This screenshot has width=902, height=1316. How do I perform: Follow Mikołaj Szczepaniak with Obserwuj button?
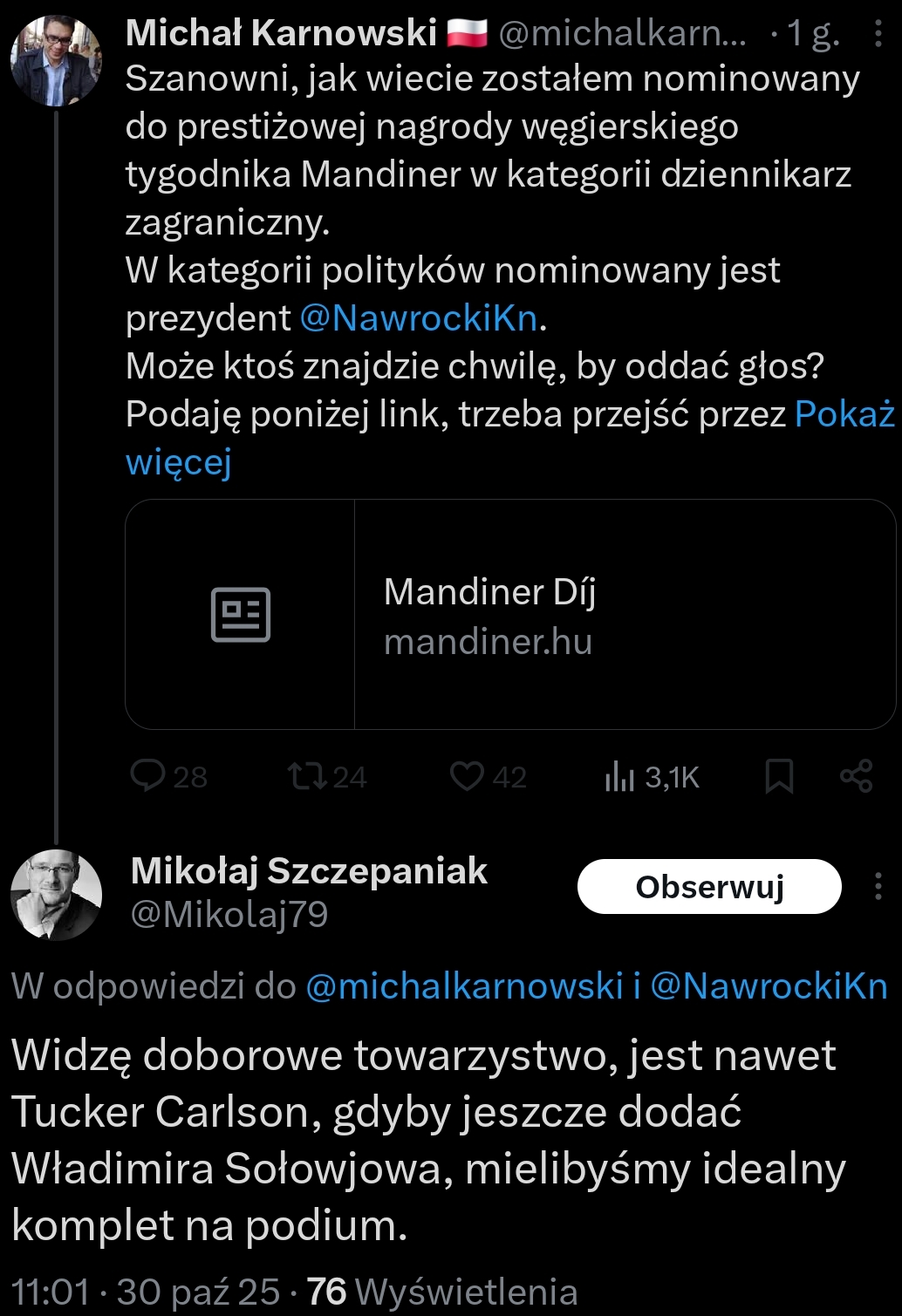(x=709, y=886)
